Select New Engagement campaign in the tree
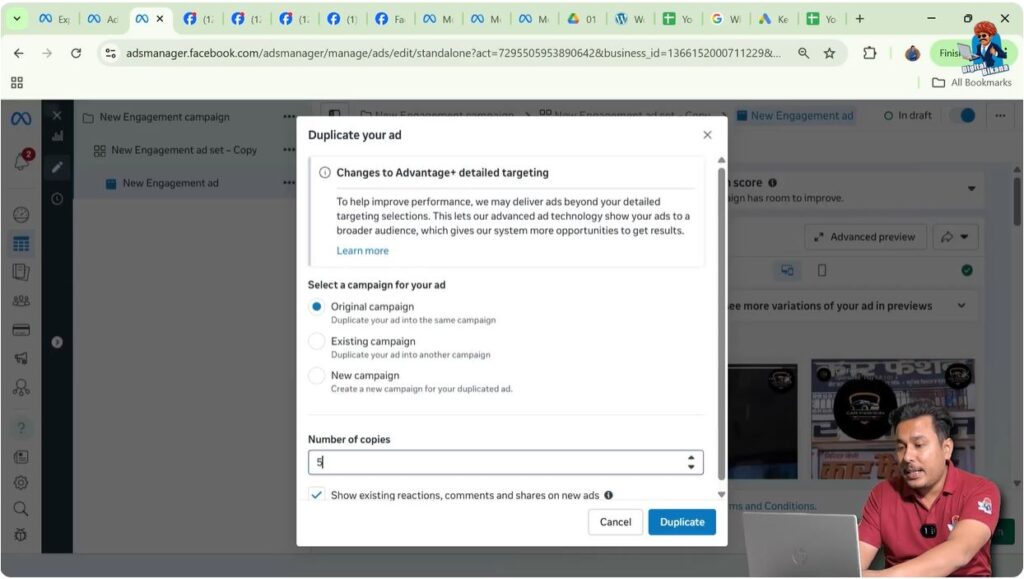The width and height of the screenshot is (1024, 579). (x=165, y=117)
